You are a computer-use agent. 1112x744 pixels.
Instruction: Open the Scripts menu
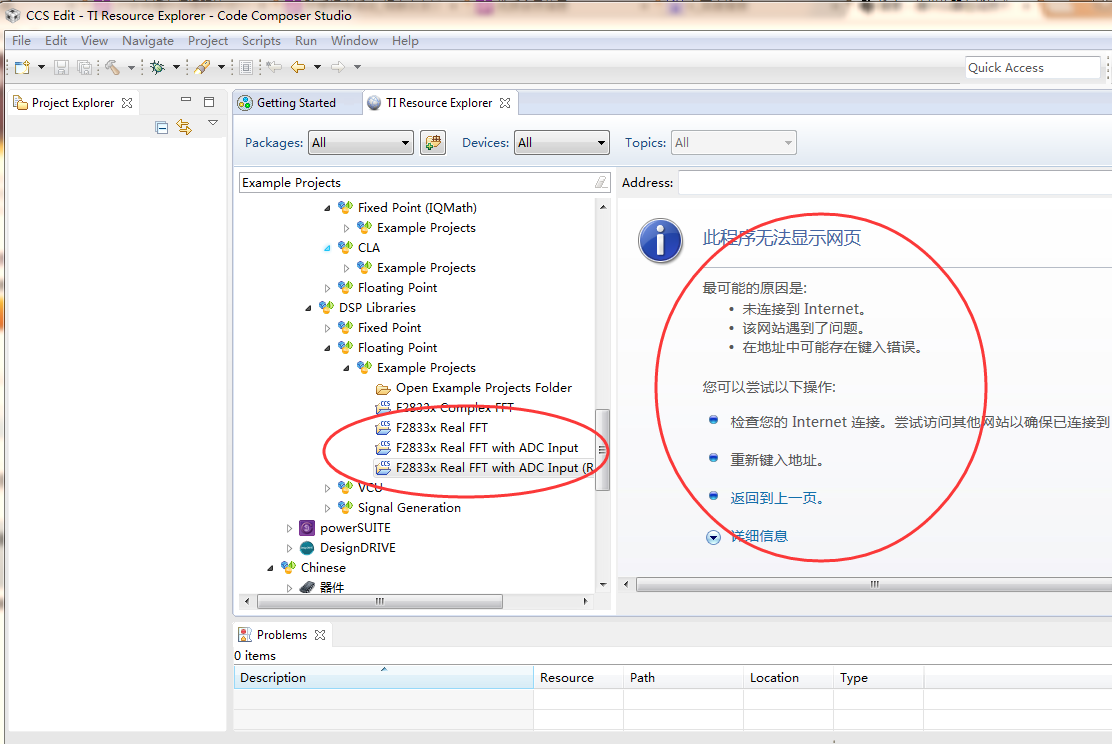(x=261, y=41)
